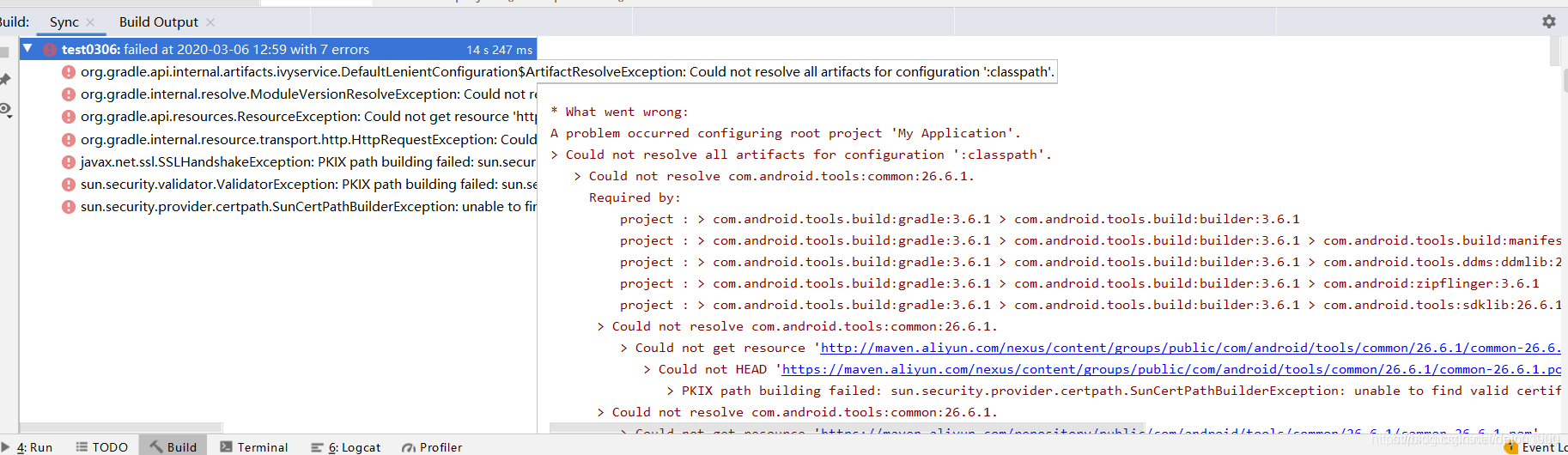Close the Sync tab

click(90, 22)
